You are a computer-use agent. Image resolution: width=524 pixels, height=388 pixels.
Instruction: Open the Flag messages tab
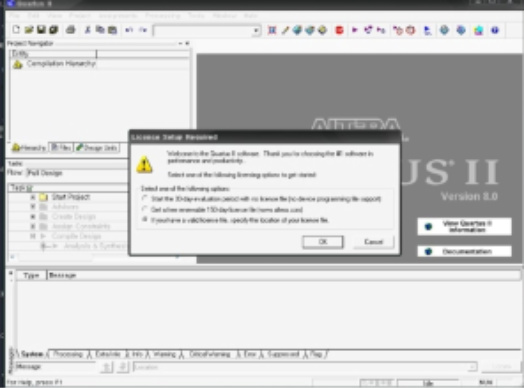(315, 354)
